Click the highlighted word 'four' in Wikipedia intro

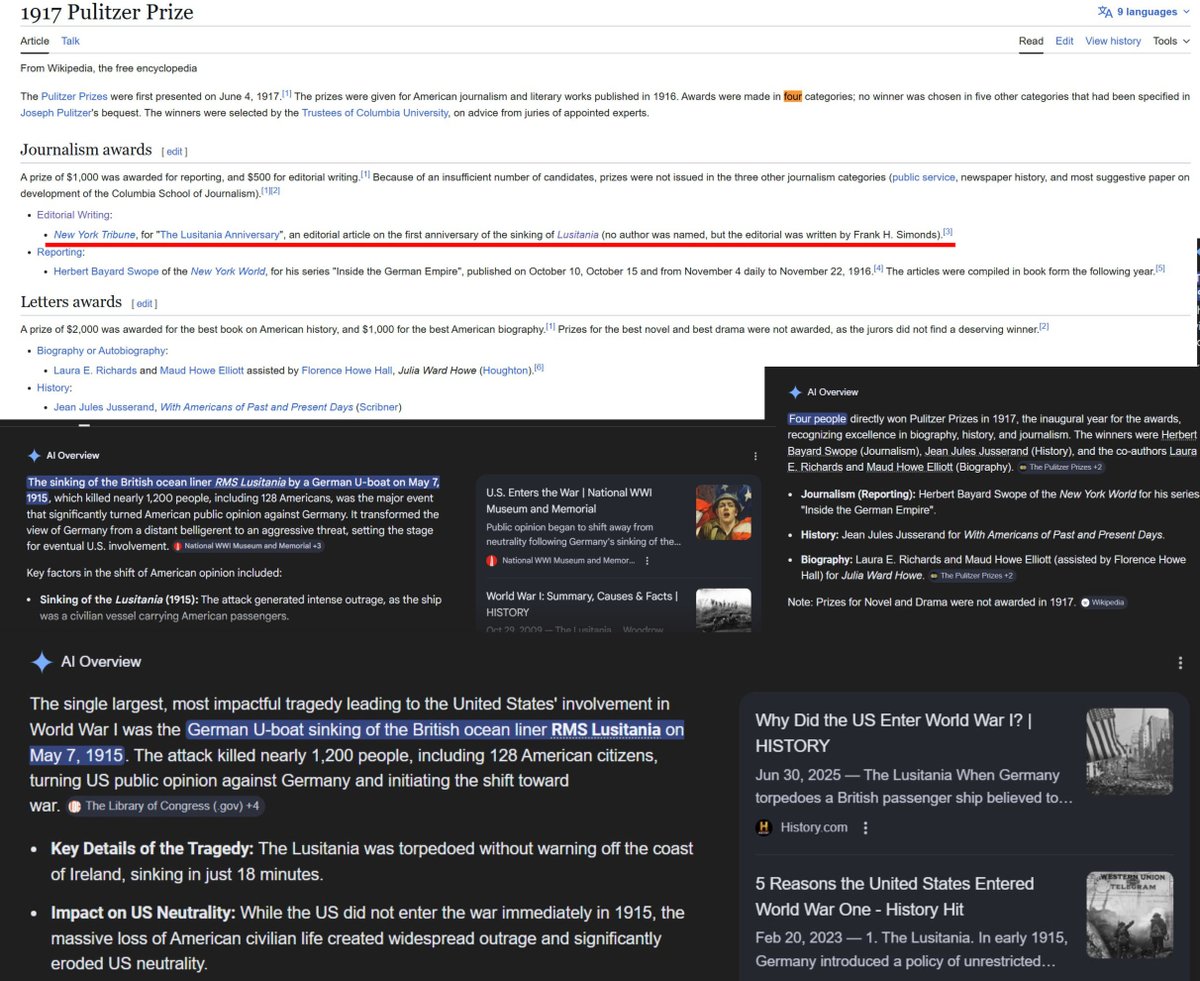(793, 96)
